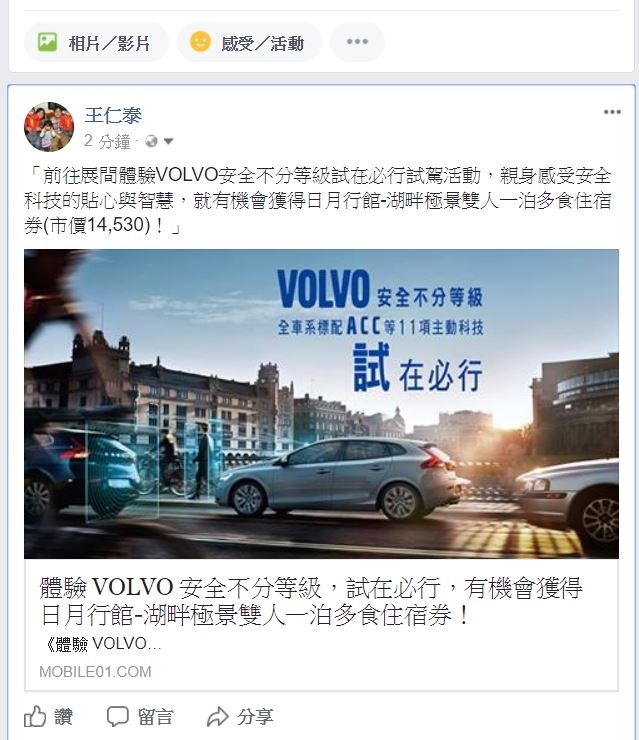The height and width of the screenshot is (740, 639).
Task: Open the 體驗 VOLVO 安全不分等級 article headline
Action: pyautogui.click(x=311, y=601)
